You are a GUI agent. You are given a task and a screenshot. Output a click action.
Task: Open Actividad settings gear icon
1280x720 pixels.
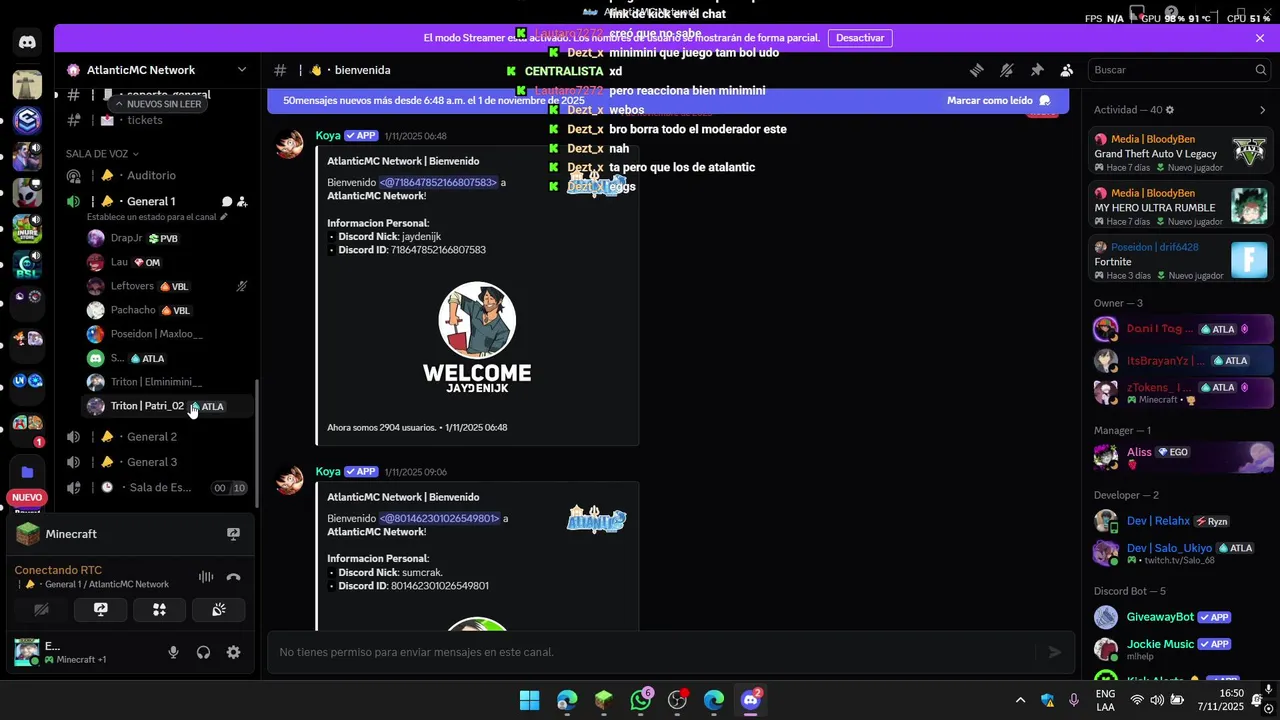(1170, 110)
